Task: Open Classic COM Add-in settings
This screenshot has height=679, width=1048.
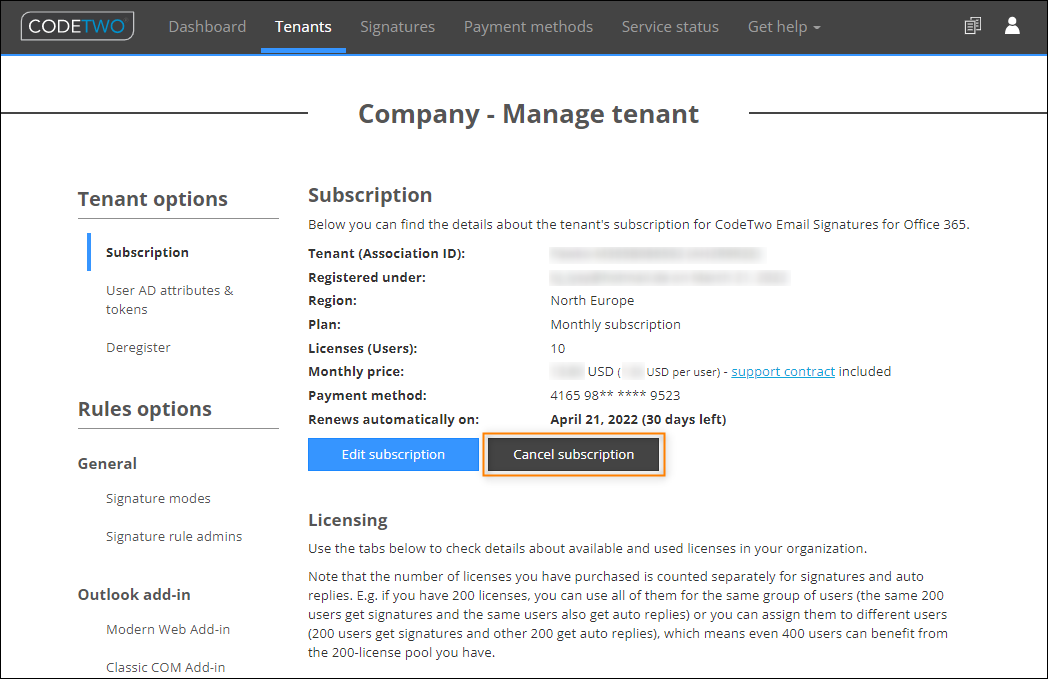Action: click(x=165, y=668)
